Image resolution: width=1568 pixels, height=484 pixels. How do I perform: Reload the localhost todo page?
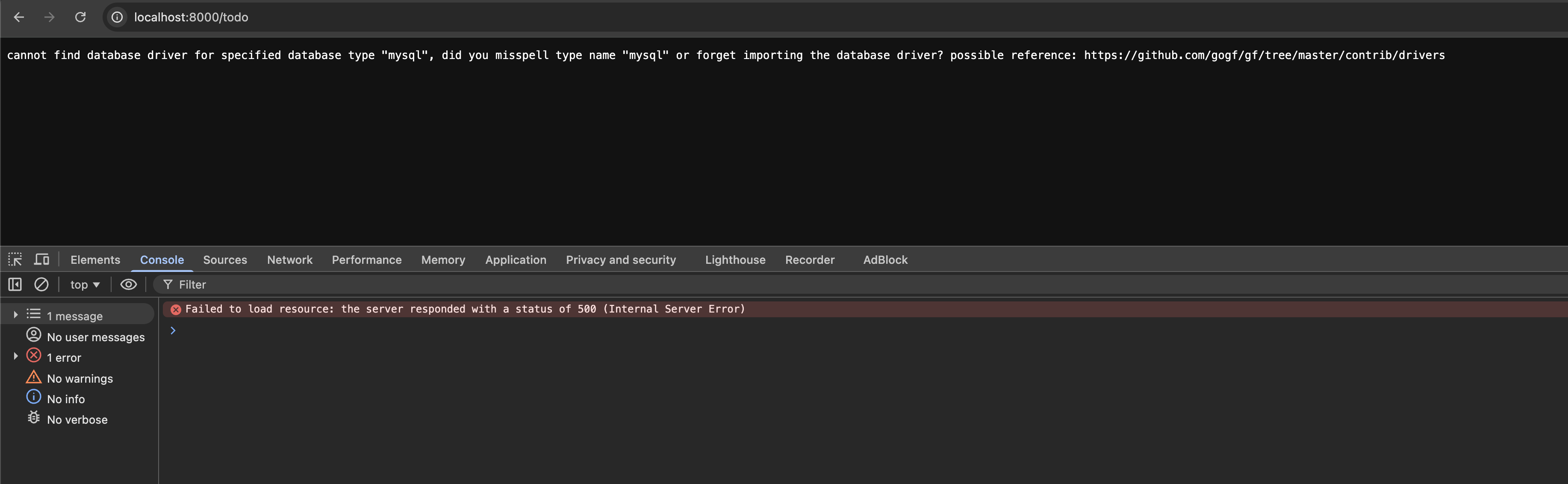[x=80, y=17]
